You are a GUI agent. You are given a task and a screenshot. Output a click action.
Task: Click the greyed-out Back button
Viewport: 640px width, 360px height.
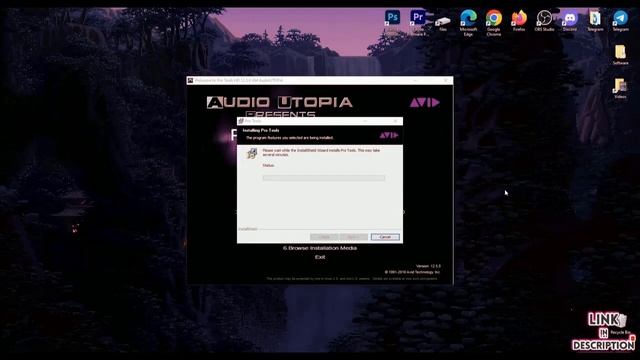pos(324,237)
